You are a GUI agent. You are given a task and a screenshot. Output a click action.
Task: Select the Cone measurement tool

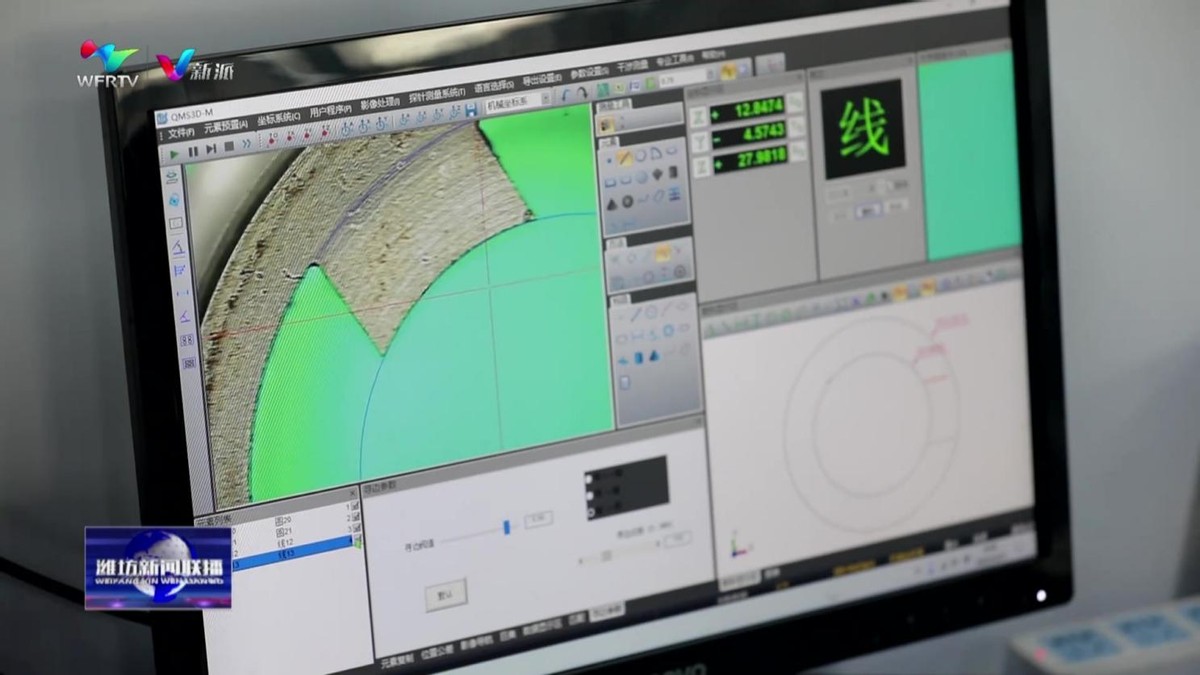pyautogui.click(x=612, y=204)
